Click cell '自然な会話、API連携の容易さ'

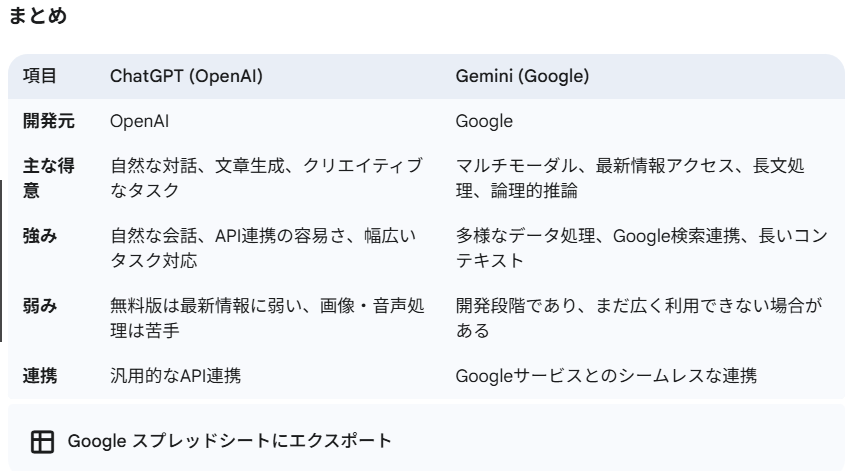click(263, 248)
